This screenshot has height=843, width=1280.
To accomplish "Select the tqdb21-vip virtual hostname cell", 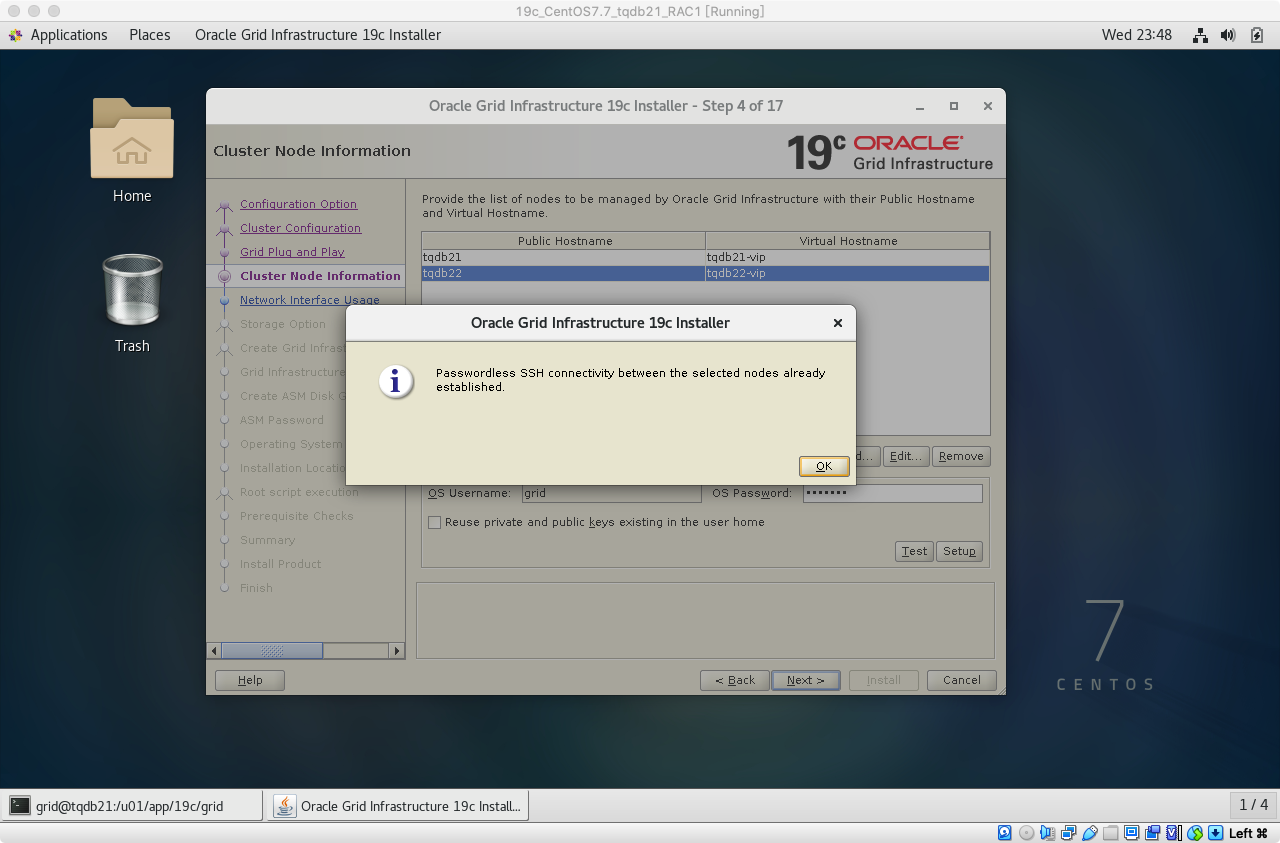I will click(847, 257).
